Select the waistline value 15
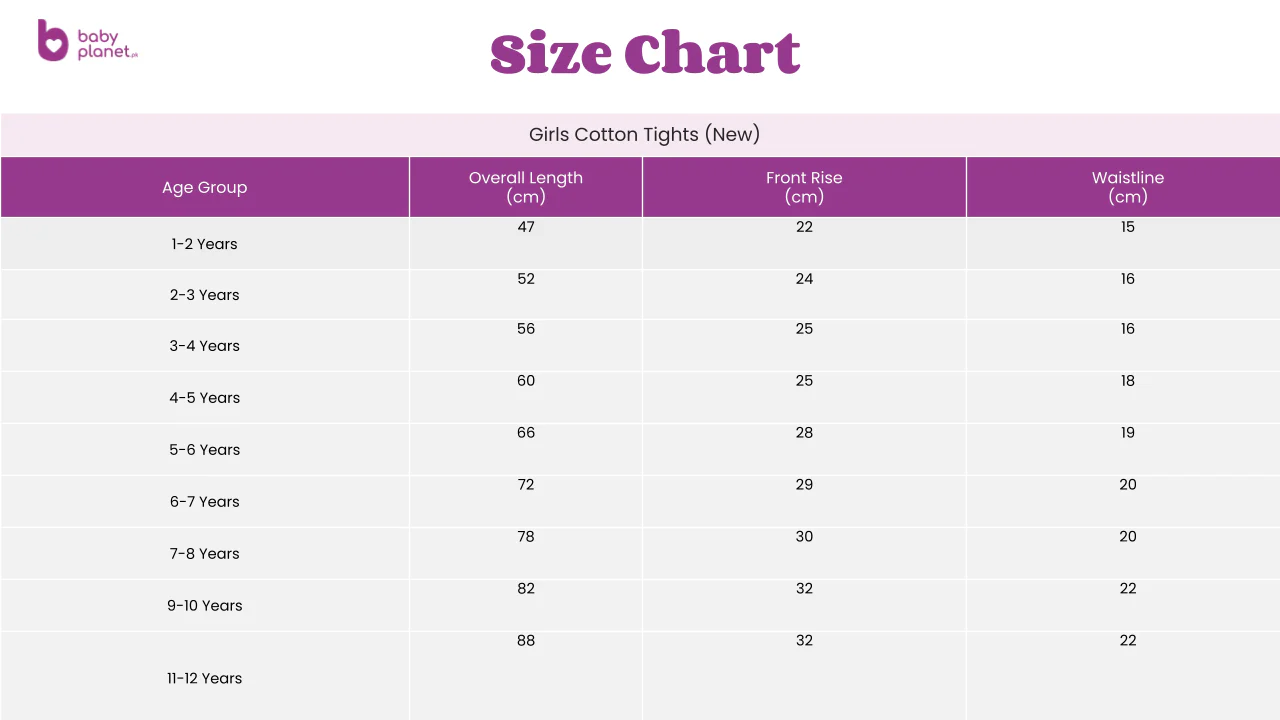1280x720 pixels. click(1127, 227)
